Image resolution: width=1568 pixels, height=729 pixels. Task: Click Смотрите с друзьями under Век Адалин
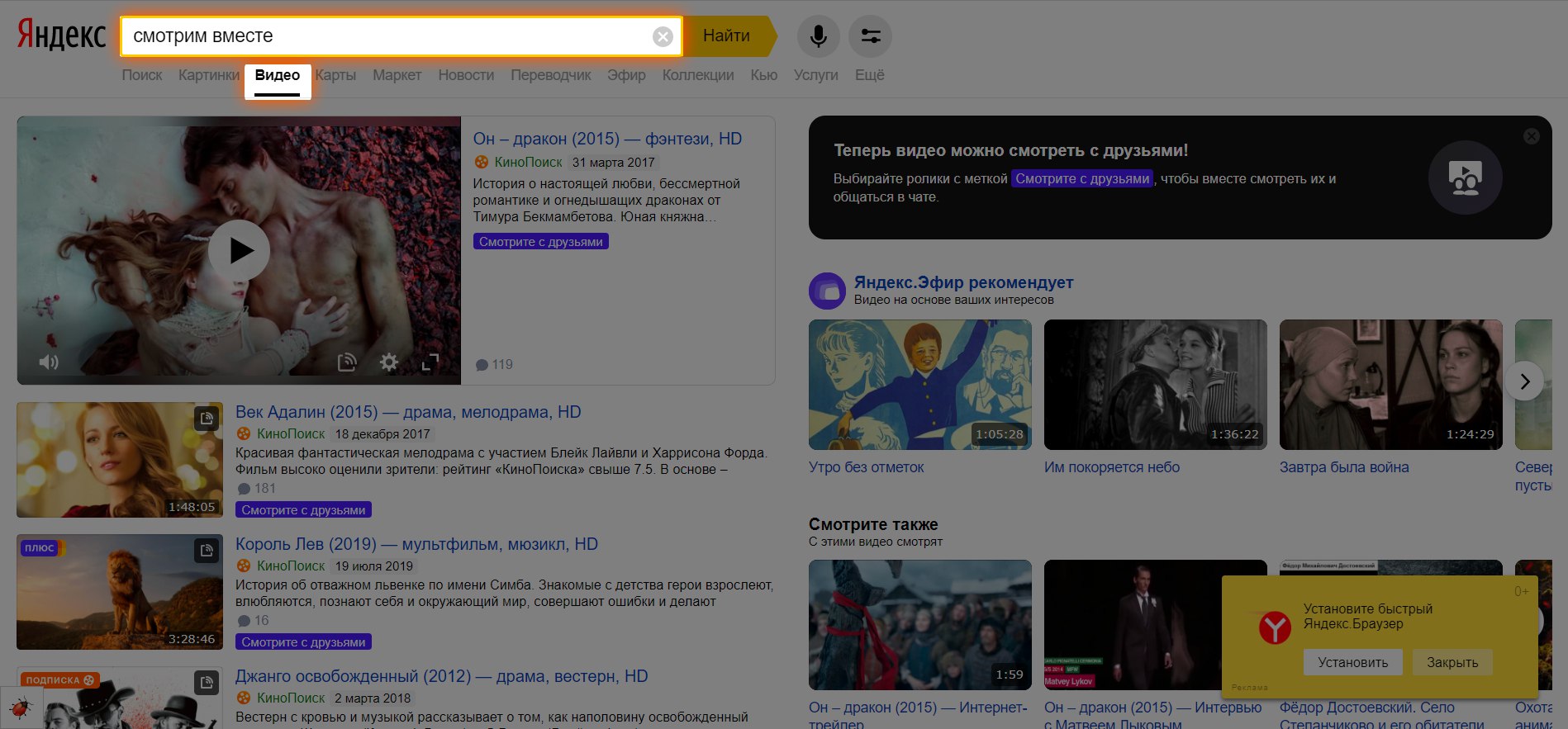coord(303,510)
